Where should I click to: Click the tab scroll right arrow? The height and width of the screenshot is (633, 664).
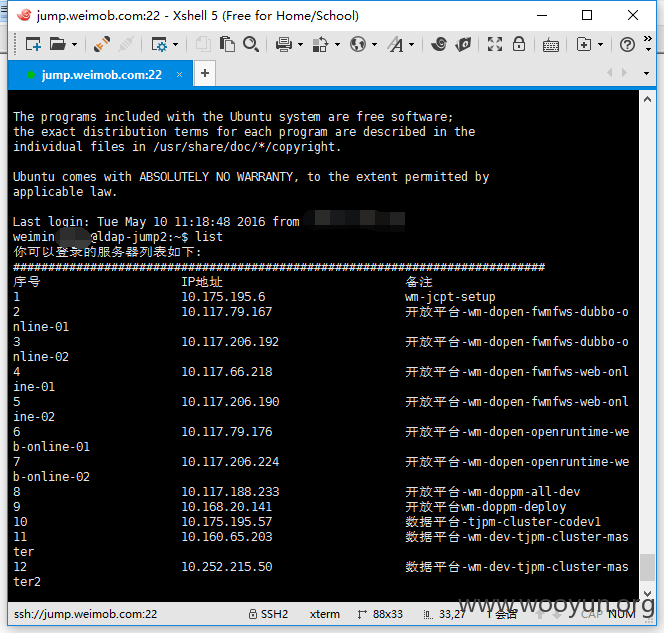coord(624,73)
